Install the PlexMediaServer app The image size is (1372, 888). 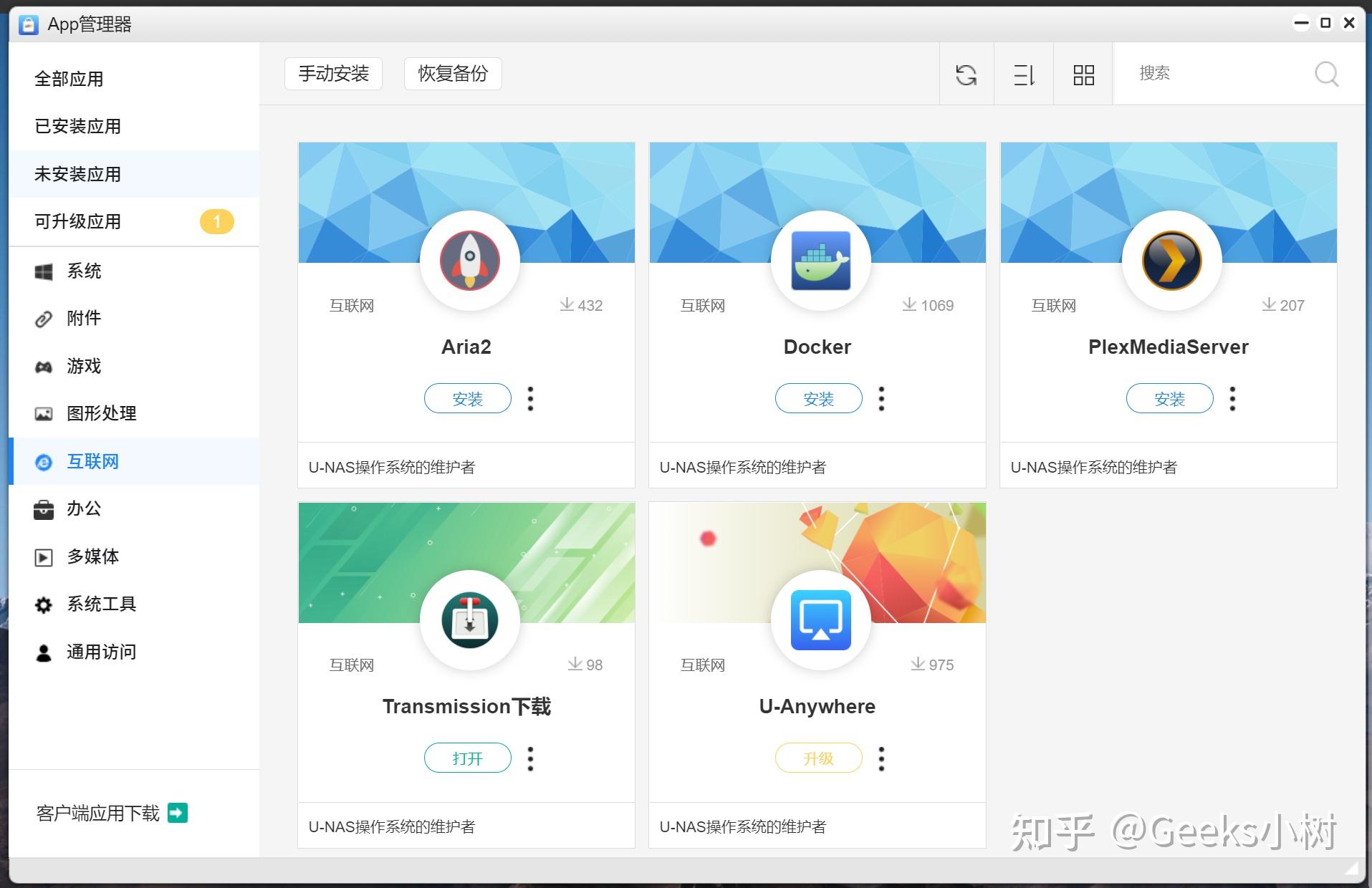pos(1170,399)
